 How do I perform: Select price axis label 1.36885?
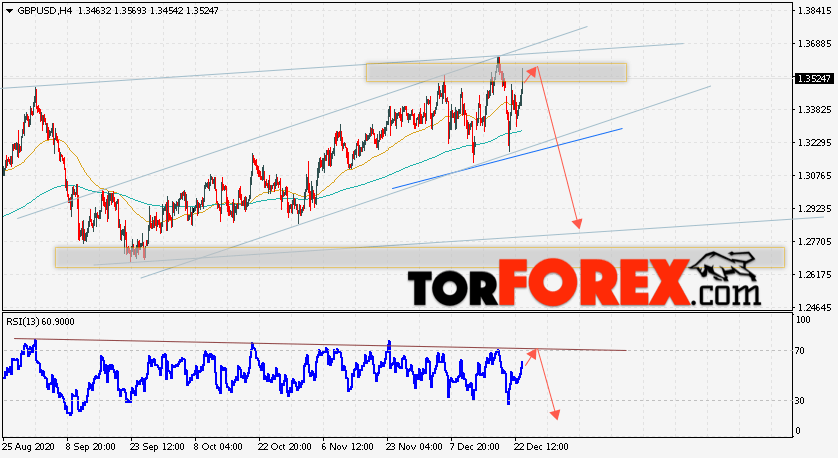[814, 44]
